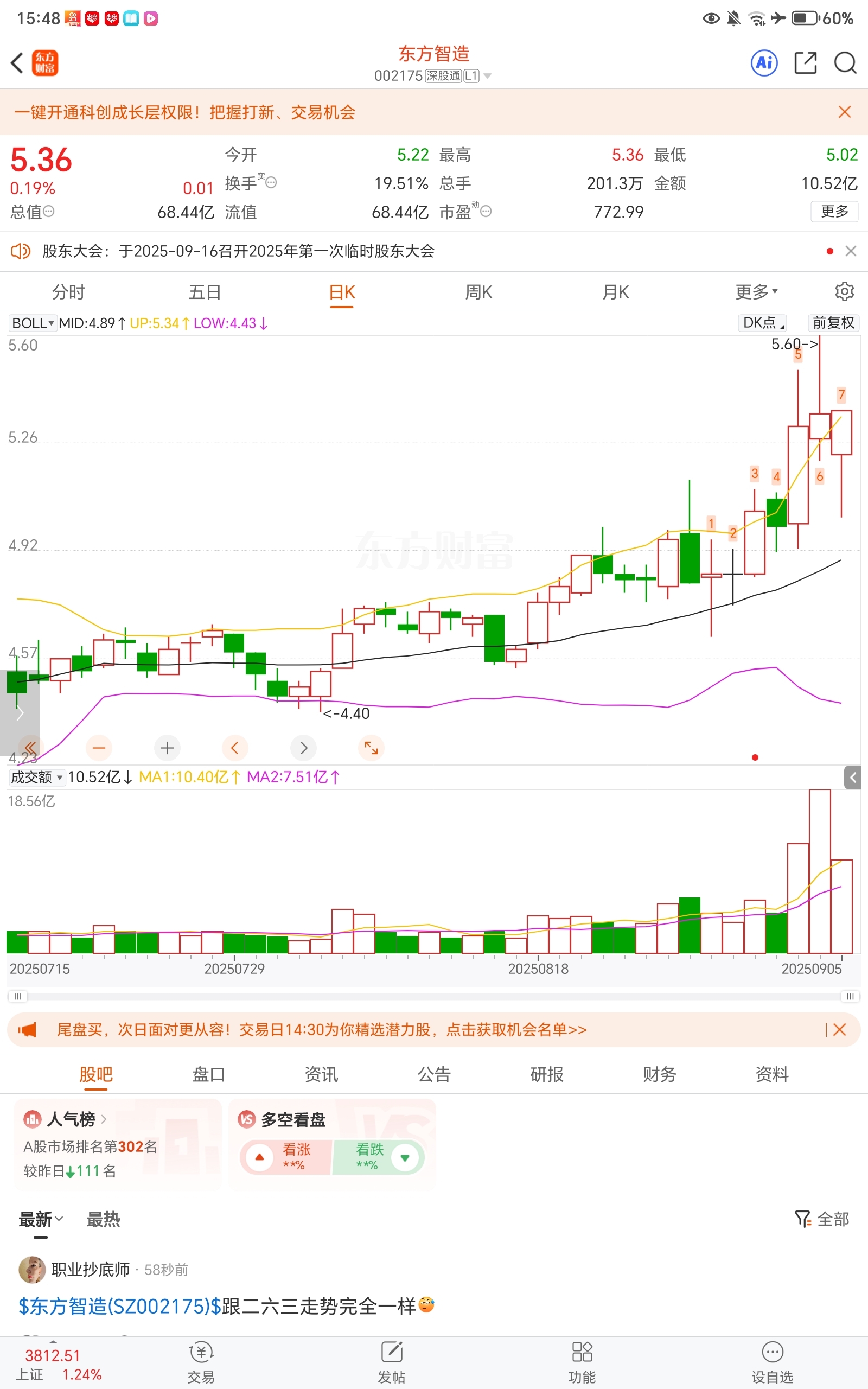Open 职业抄底师 user avatar
Viewport: 868px width, 1389px height.
coord(32,1270)
